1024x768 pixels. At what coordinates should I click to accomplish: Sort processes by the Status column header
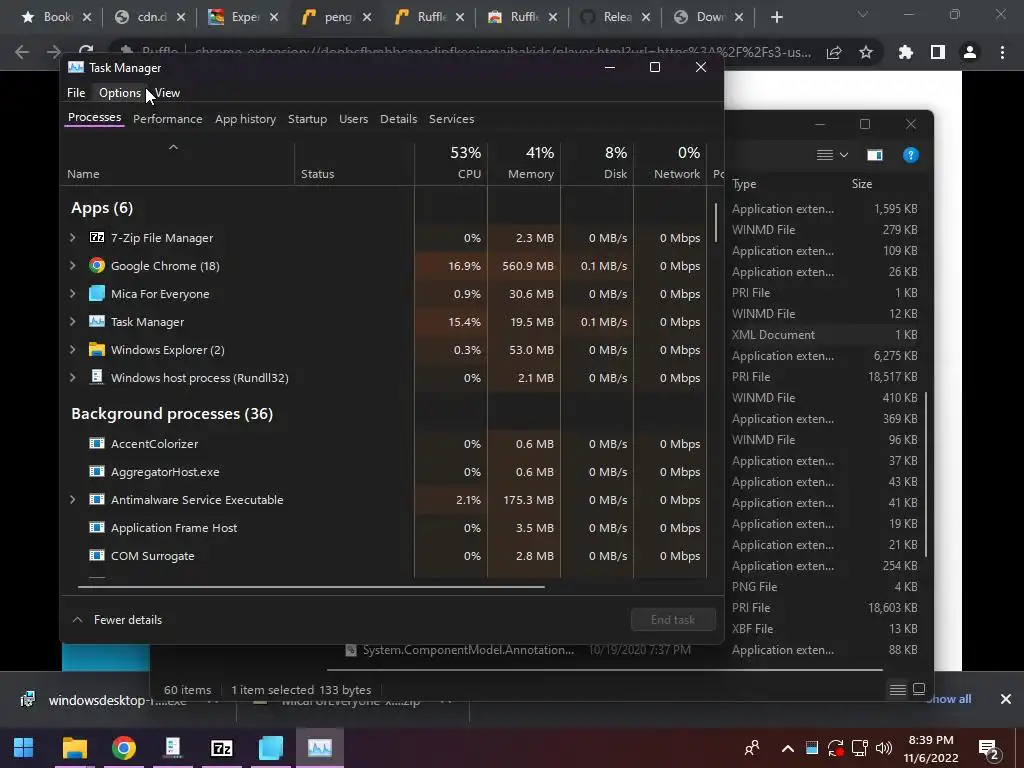click(x=355, y=163)
